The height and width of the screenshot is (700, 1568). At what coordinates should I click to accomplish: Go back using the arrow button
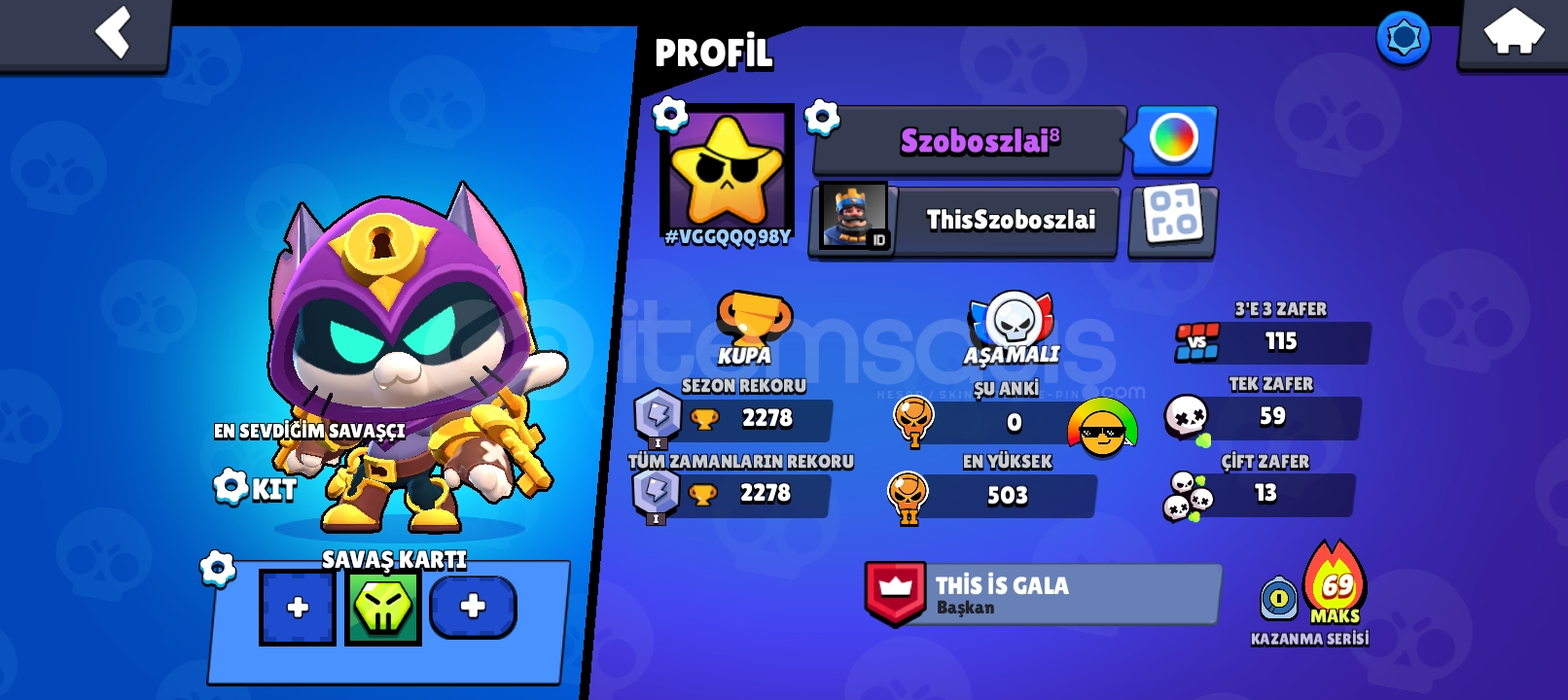[x=86, y=34]
